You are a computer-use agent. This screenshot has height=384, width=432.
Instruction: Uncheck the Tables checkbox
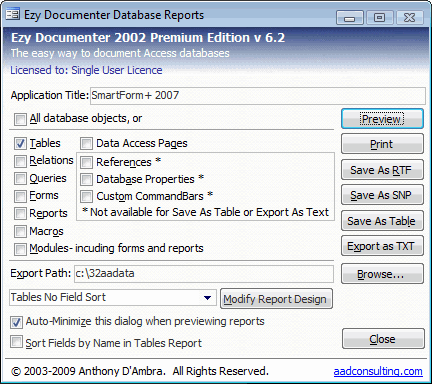tap(20, 144)
